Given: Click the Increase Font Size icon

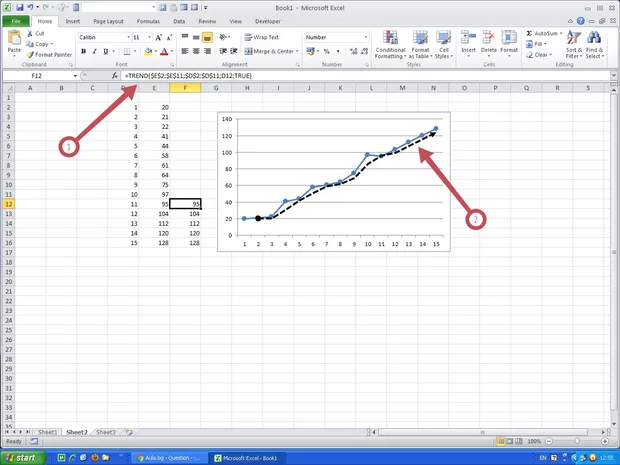Looking at the screenshot, I should coord(158,38).
